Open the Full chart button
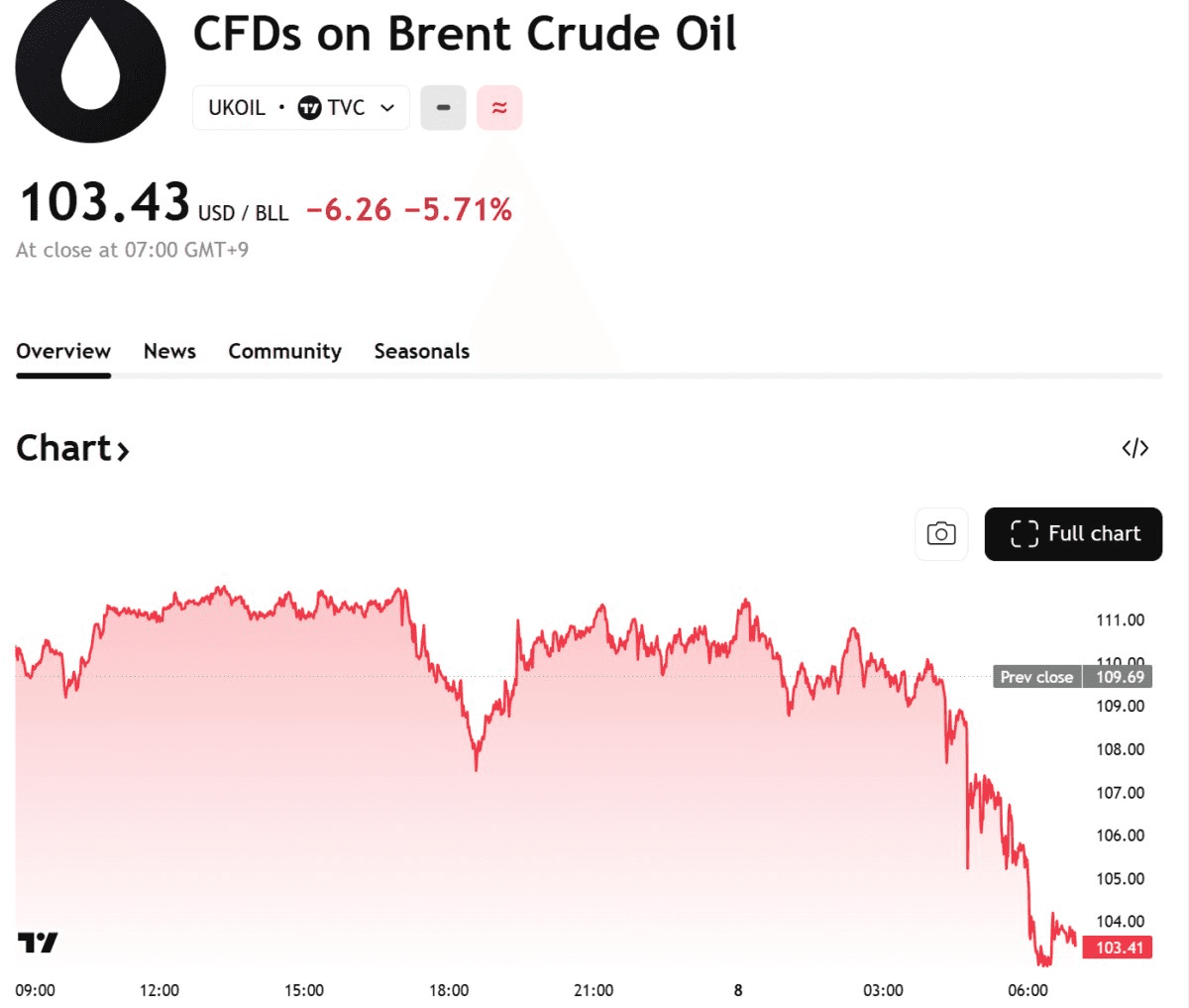 tap(1073, 534)
